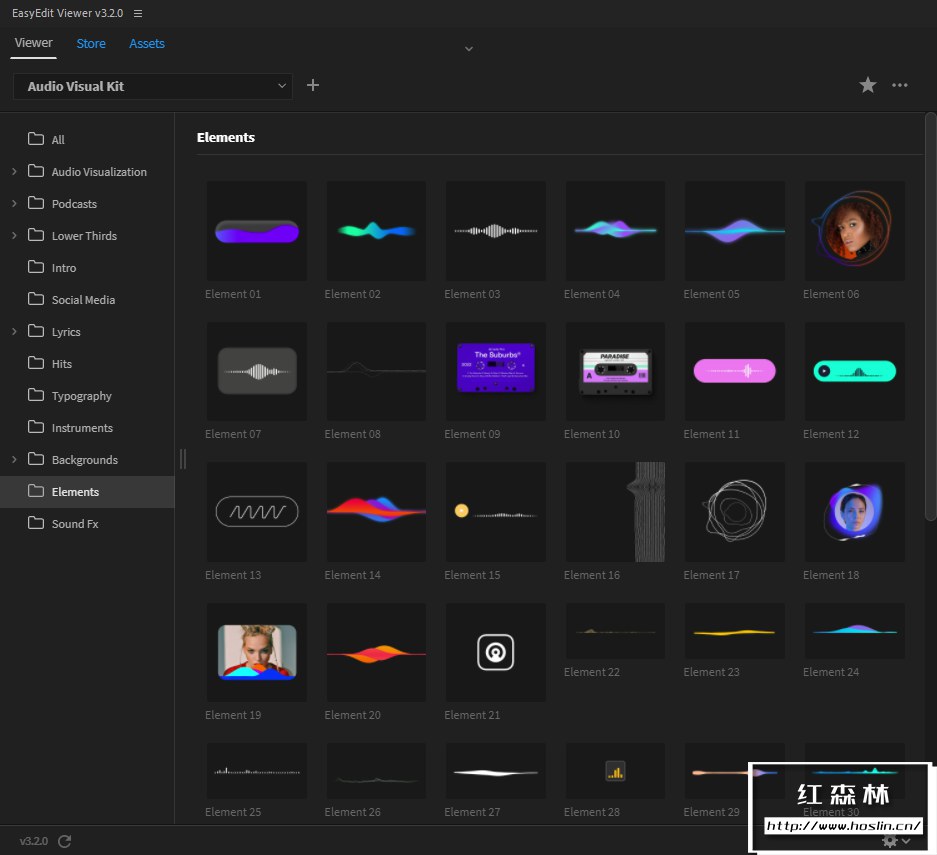Screen dimensions: 937x855
Task: Select Element 13 outlined zigzag thumbnail
Action: pos(256,511)
